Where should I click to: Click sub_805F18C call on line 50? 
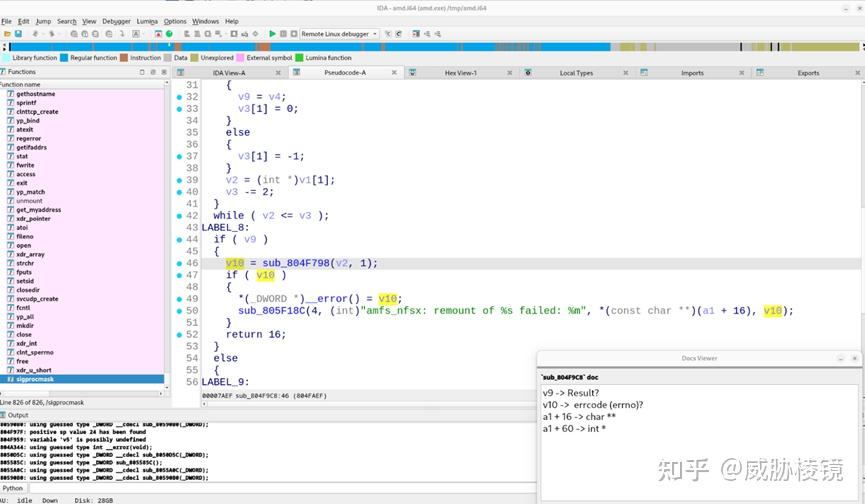(x=271, y=311)
